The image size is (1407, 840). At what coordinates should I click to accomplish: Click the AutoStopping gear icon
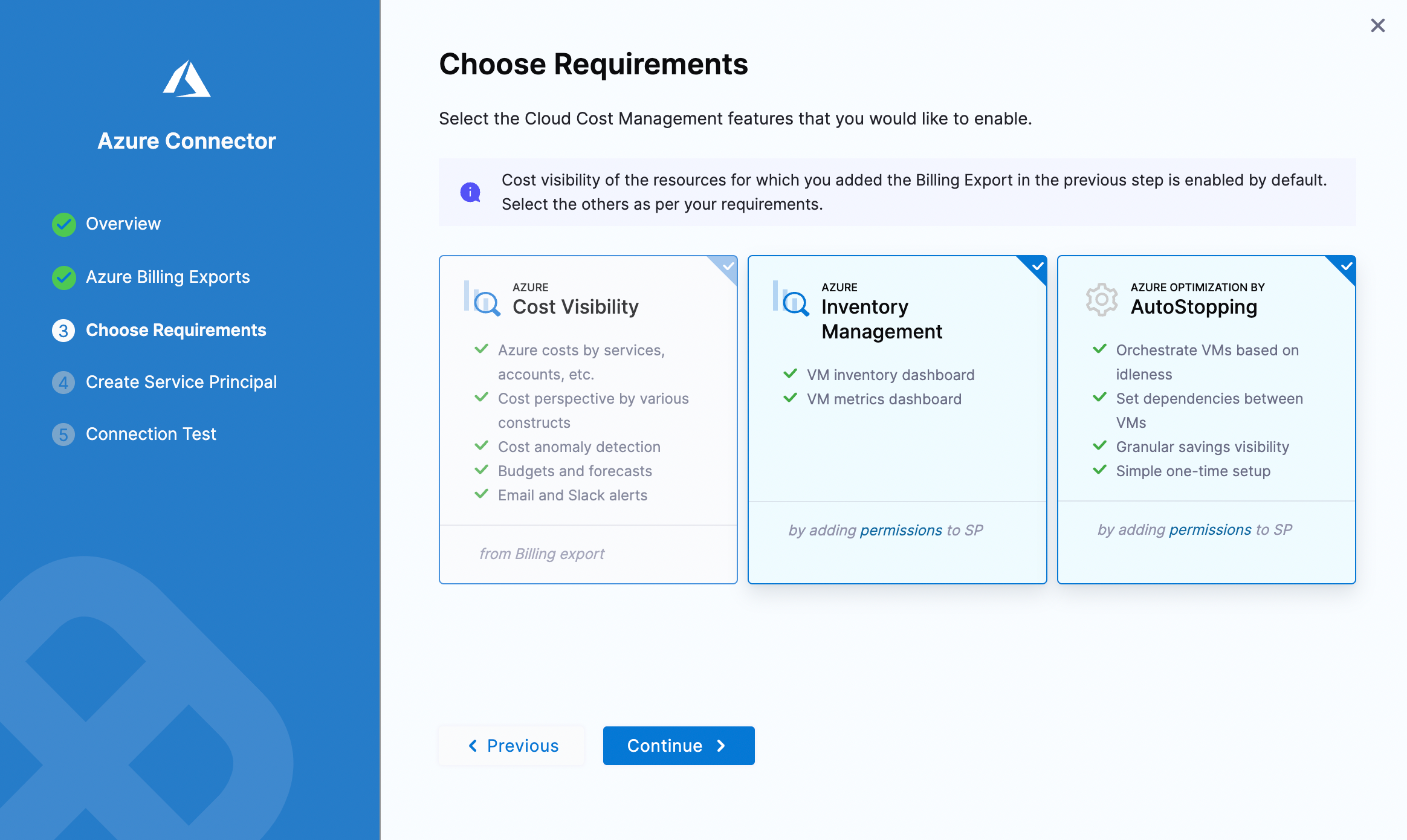point(1101,299)
